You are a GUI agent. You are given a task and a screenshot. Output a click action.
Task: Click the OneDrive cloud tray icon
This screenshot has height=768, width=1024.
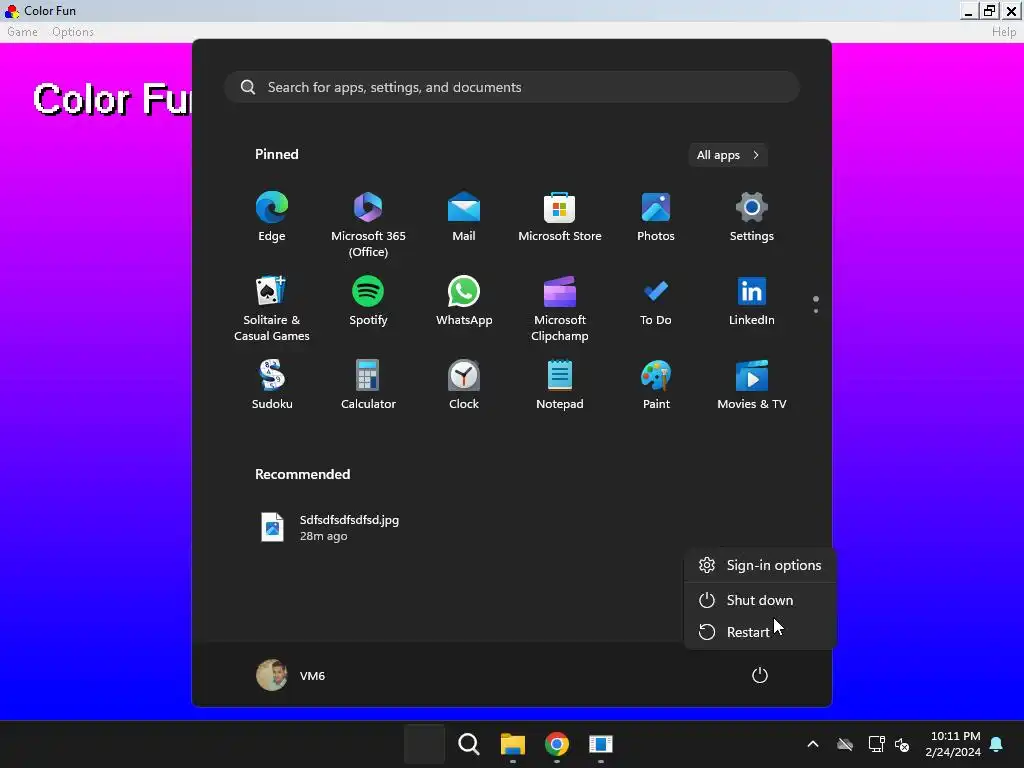845,744
